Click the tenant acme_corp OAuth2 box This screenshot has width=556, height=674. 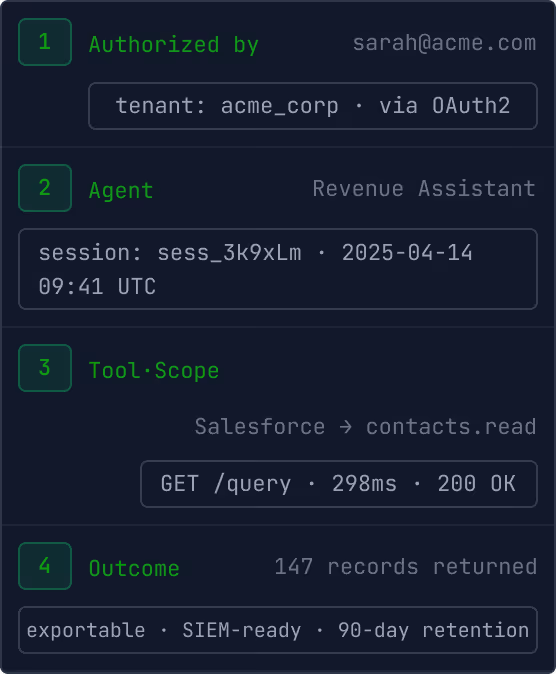click(x=313, y=106)
